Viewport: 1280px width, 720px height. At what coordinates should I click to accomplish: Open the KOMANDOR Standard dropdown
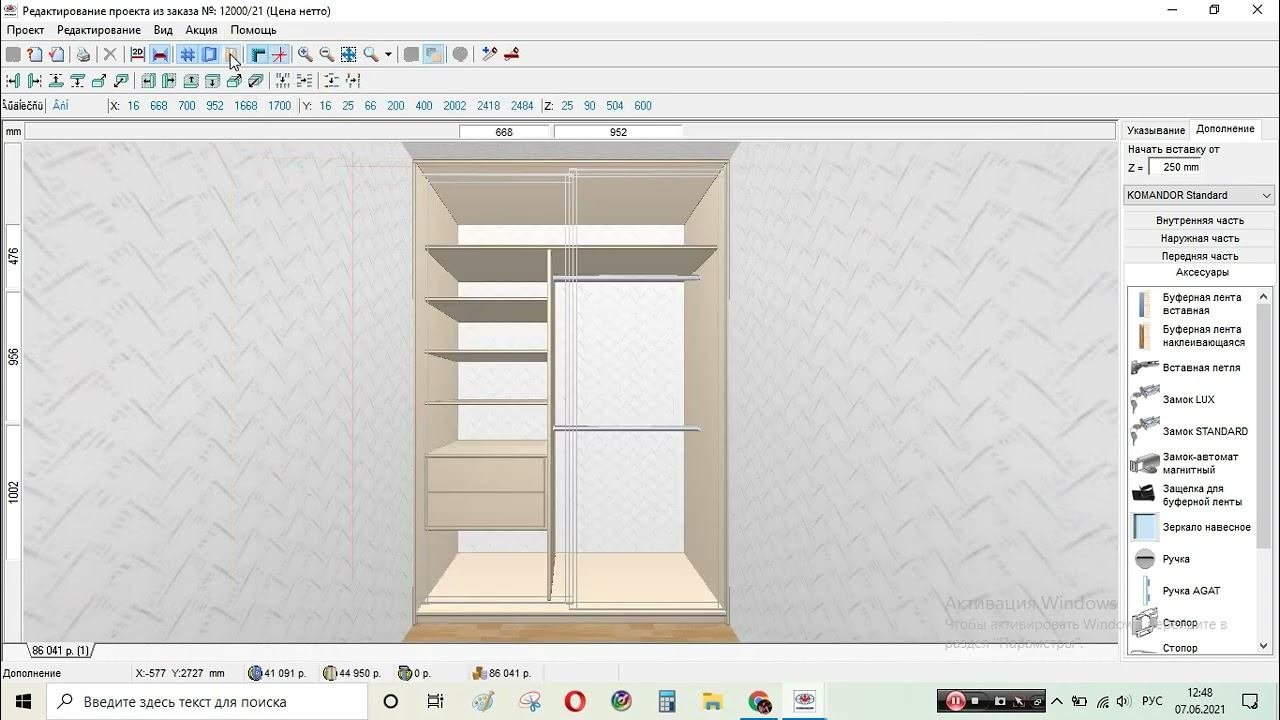coord(1199,195)
